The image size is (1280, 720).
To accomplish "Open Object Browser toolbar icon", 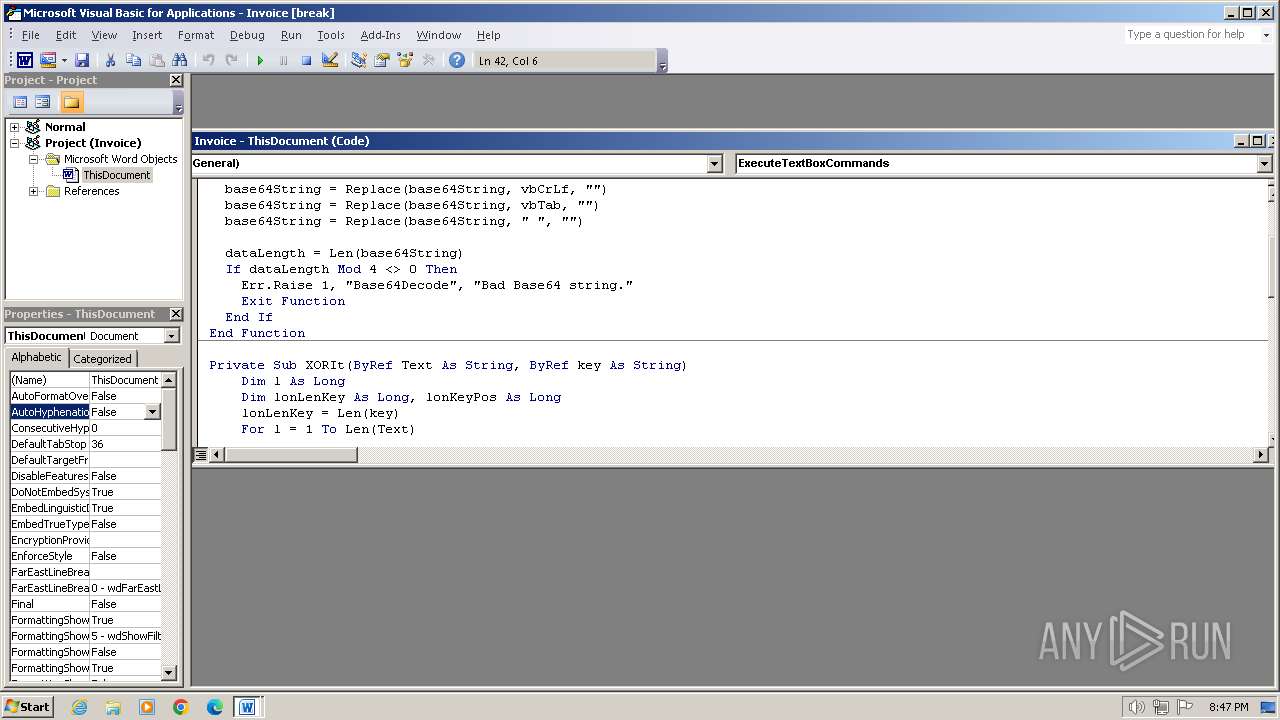I will (405, 61).
